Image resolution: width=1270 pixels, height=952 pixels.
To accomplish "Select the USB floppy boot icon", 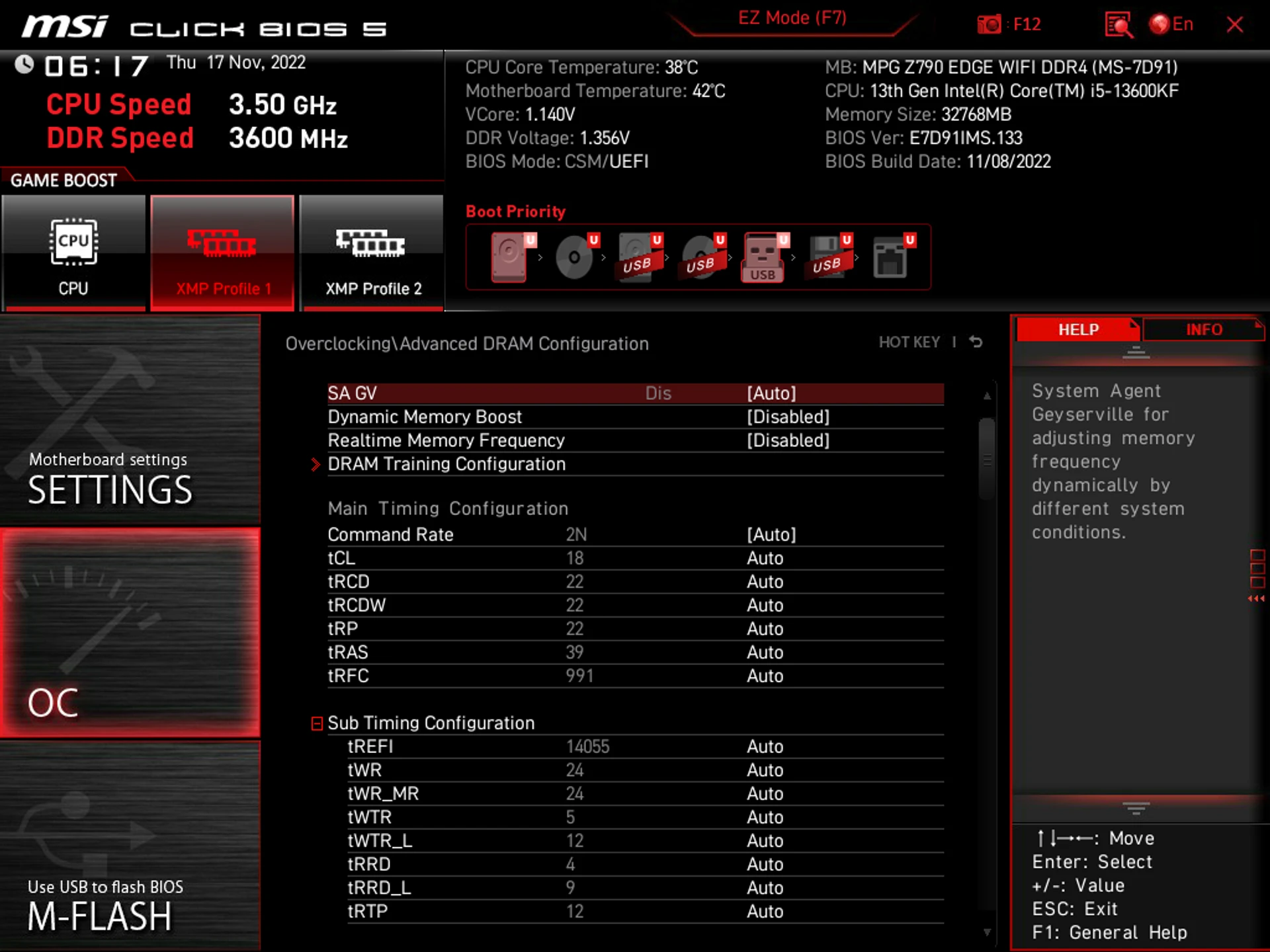I will tap(828, 257).
